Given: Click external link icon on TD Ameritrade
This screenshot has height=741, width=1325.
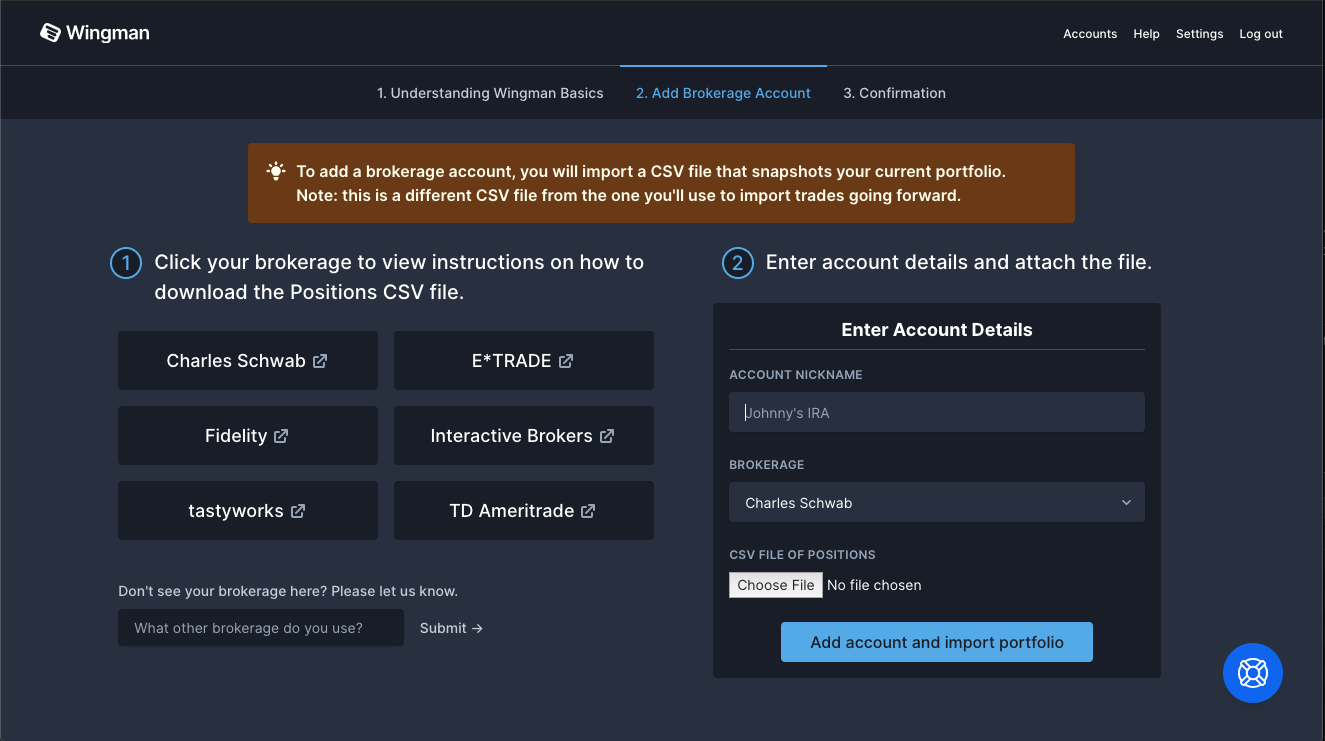Looking at the screenshot, I should coord(588,511).
